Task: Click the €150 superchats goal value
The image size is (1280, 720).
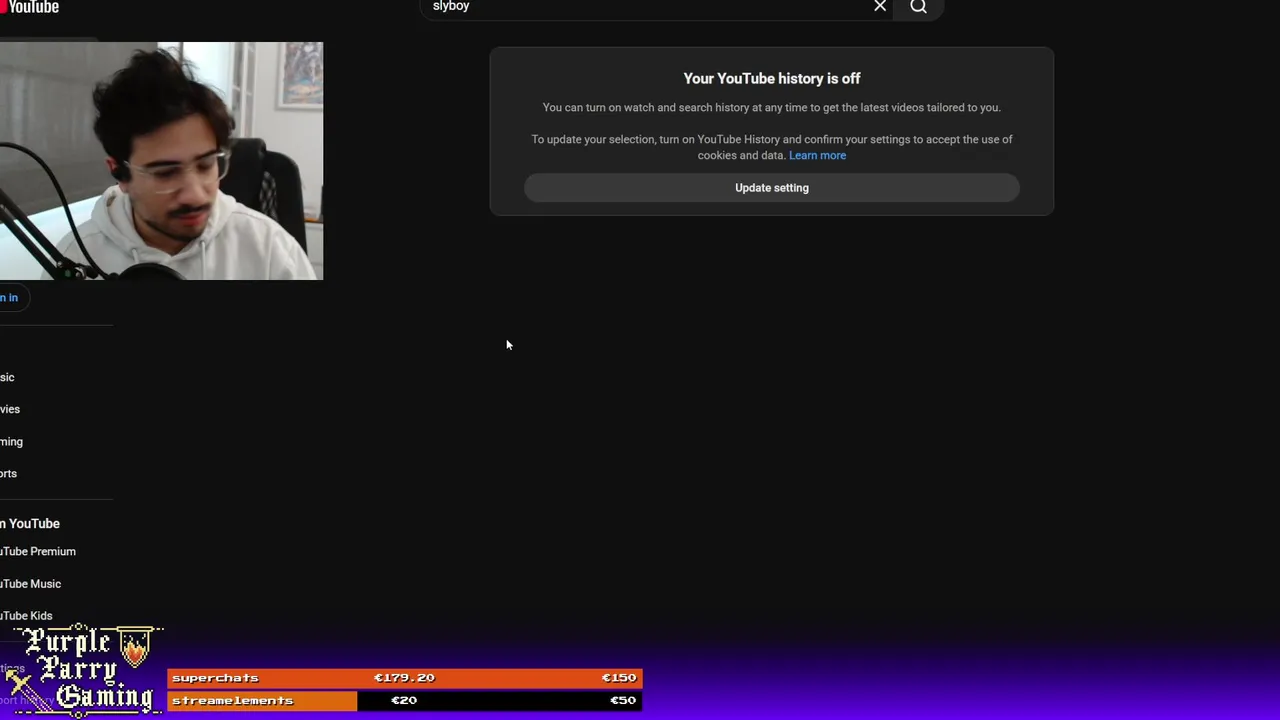Action: 618,678
